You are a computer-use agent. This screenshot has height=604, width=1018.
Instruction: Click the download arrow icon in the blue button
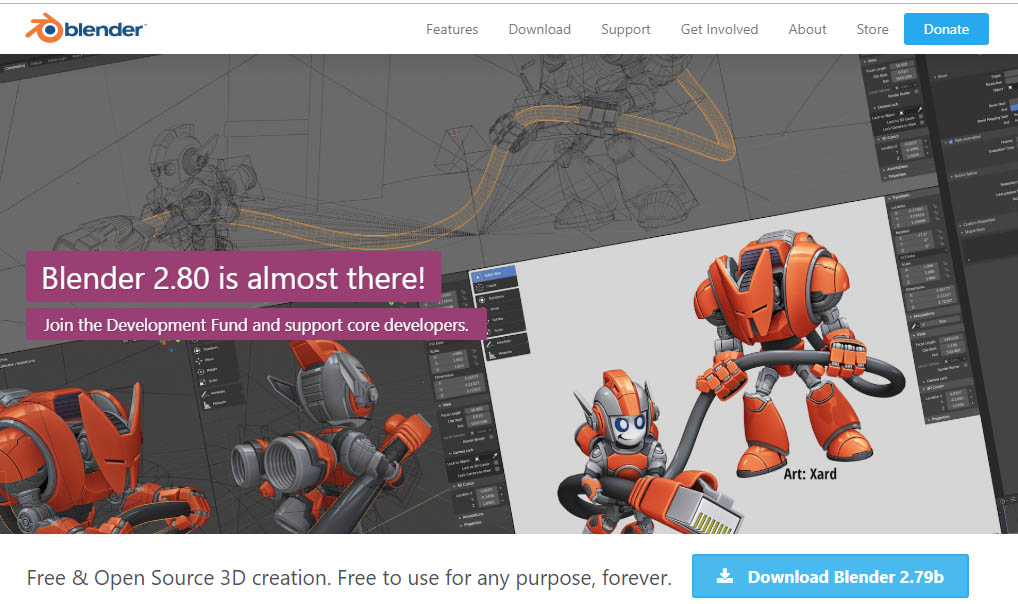(x=726, y=577)
